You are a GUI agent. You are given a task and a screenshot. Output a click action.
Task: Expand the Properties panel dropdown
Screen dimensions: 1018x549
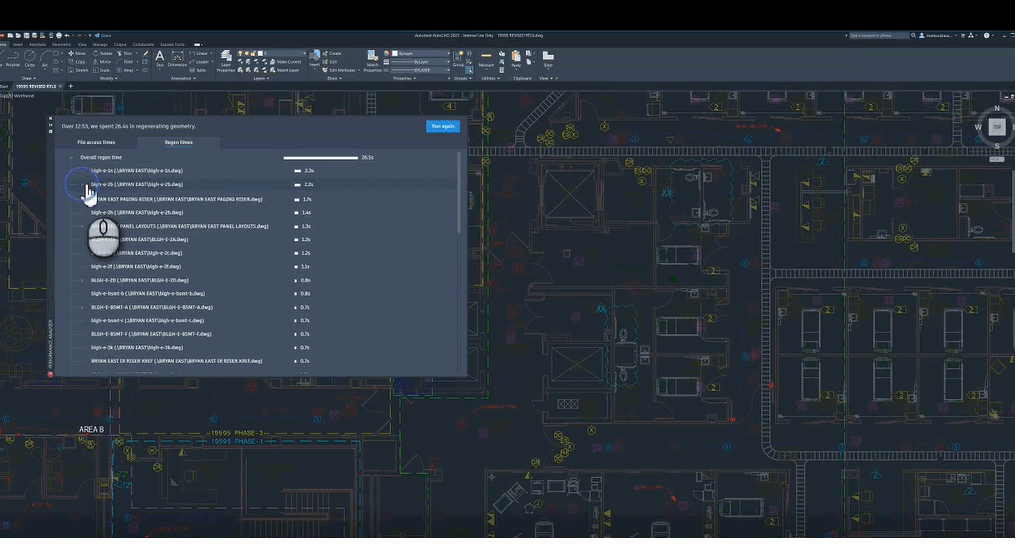[404, 79]
